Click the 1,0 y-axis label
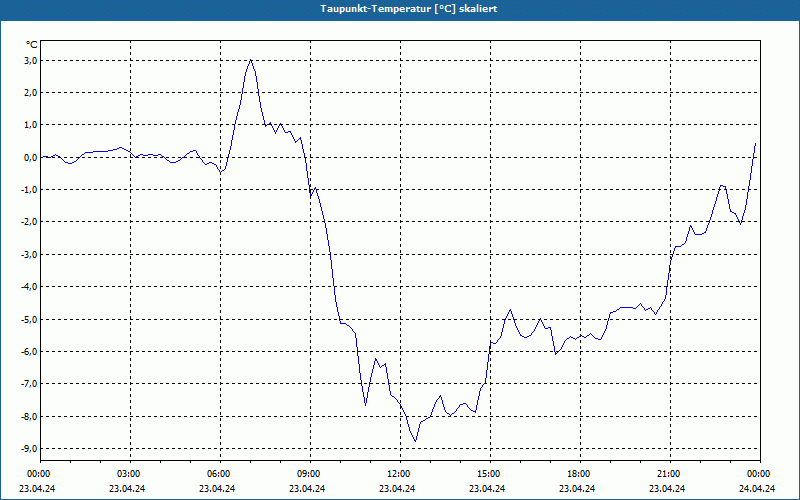800x500 pixels. pos(31,125)
